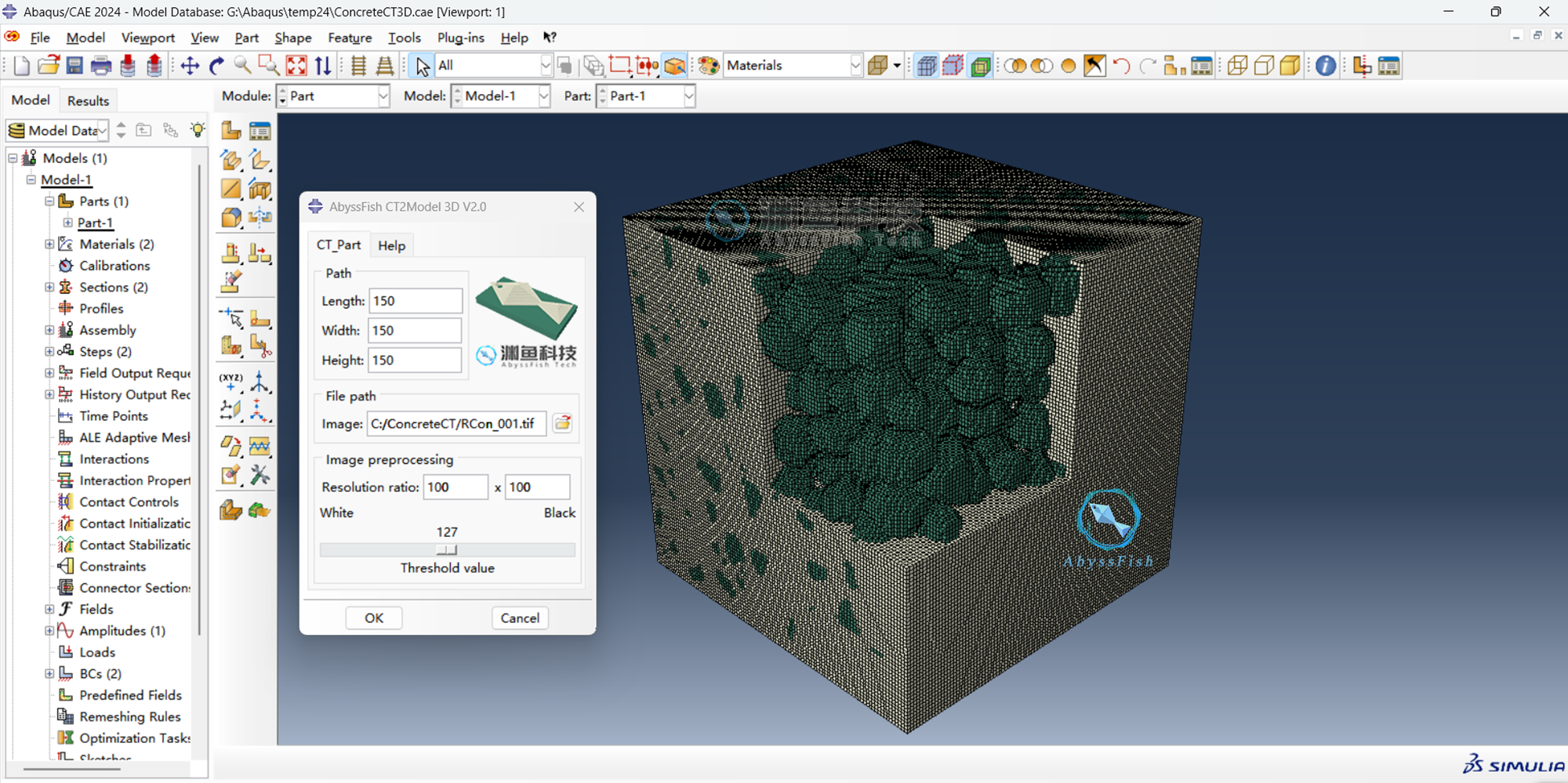Click the light bulb icon in model tree
Screen dimensions: 1568x783
coord(198,130)
